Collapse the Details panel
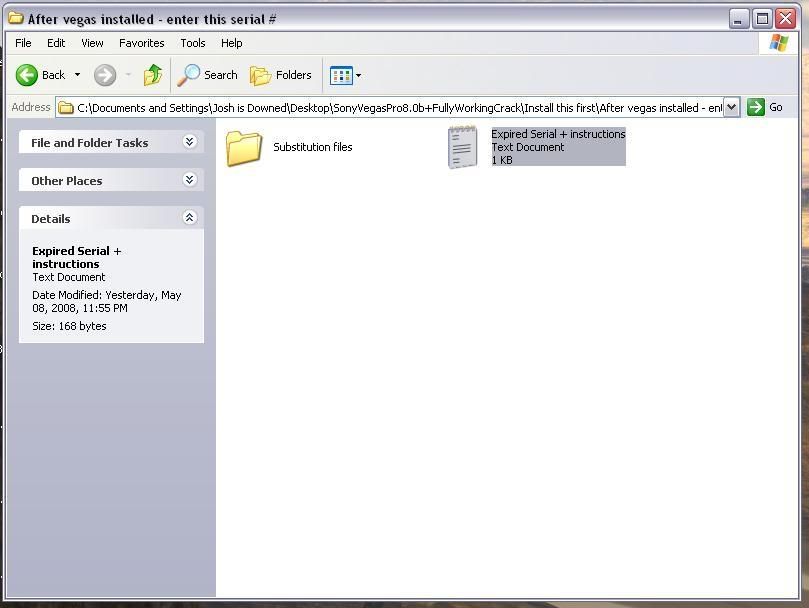Screen dimensions: 809x608 (189, 217)
